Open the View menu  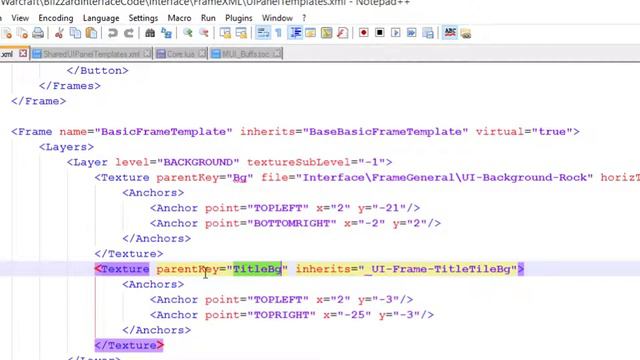(x=20, y=18)
